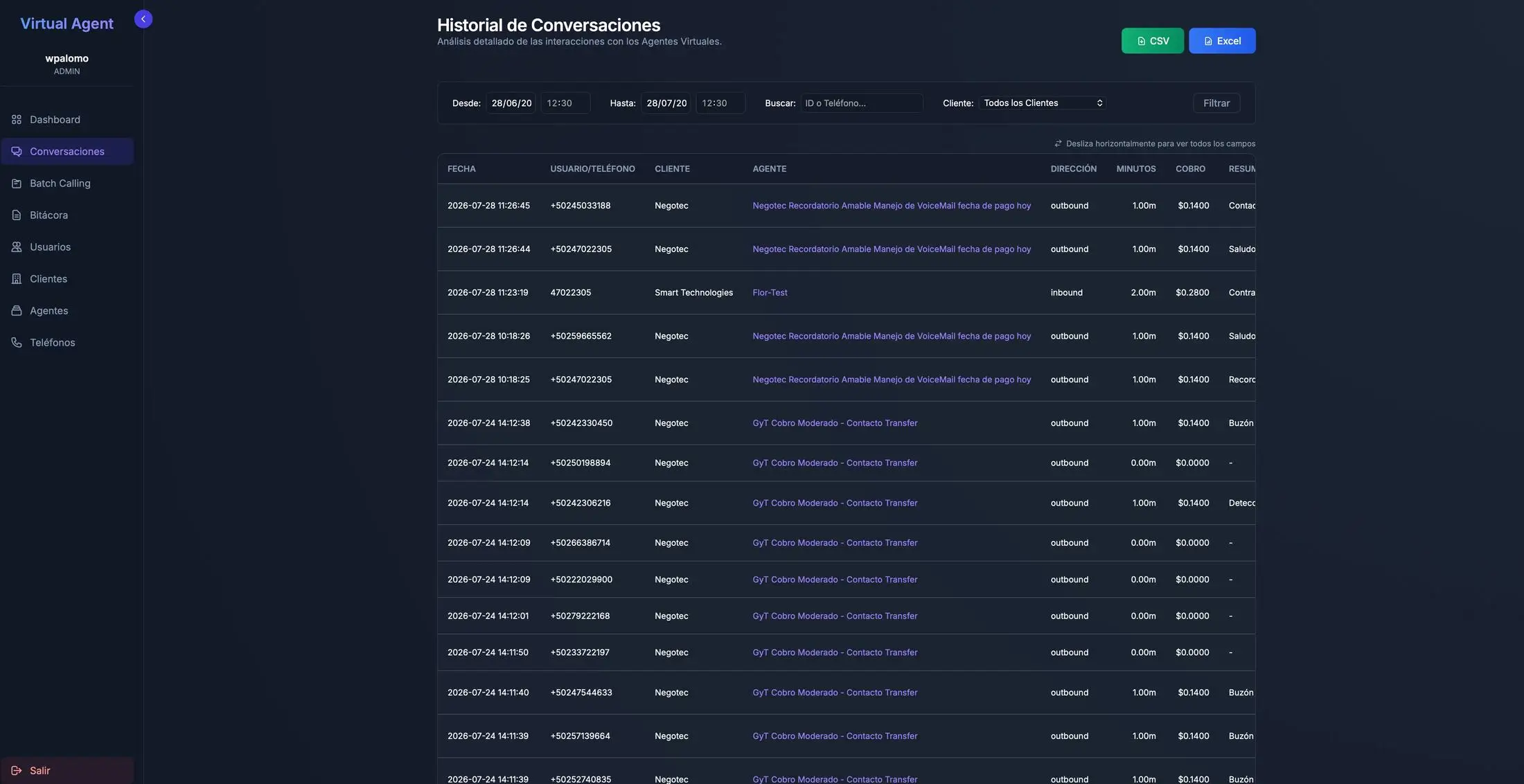Open GyT Cobro link for +50279222168
Screen dimensions: 1524x784
point(835,616)
